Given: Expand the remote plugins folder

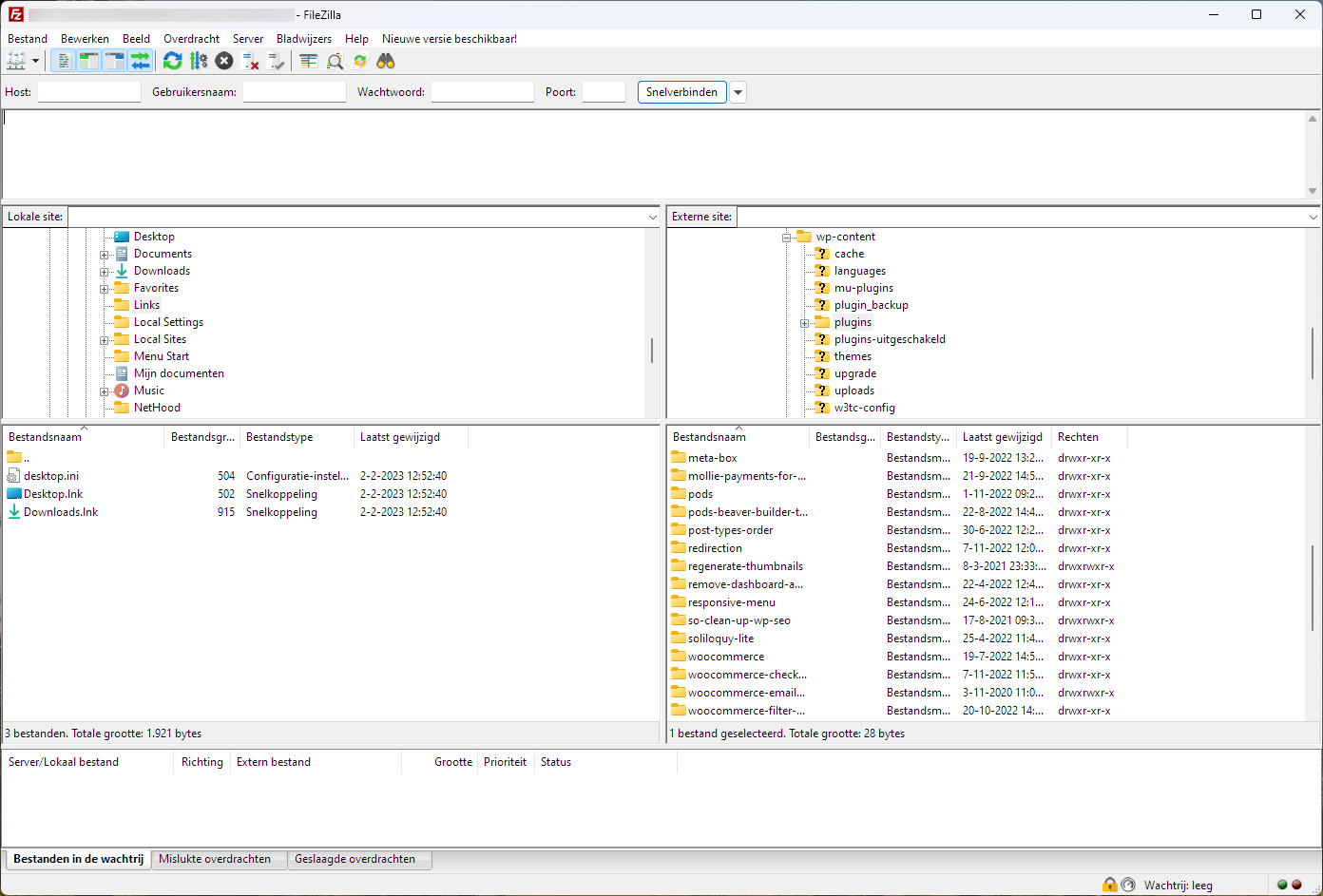Looking at the screenshot, I should click(x=805, y=323).
